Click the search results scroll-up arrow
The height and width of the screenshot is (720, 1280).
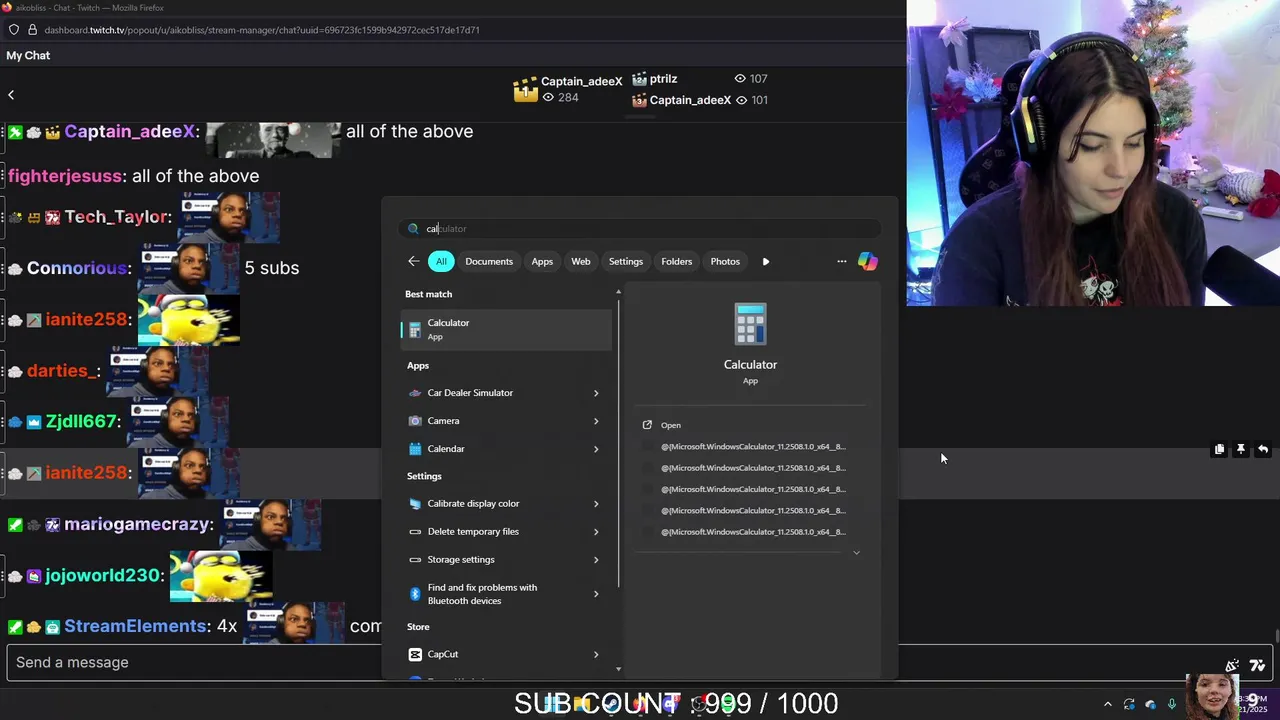618,292
